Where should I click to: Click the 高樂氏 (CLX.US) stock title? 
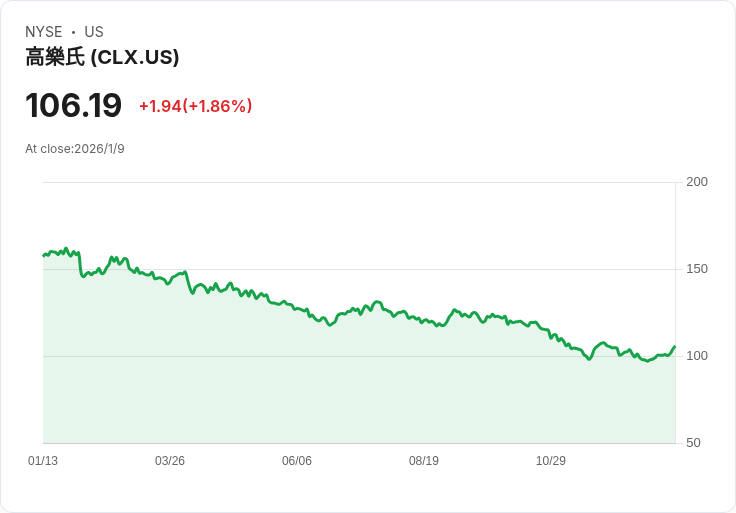(102, 58)
